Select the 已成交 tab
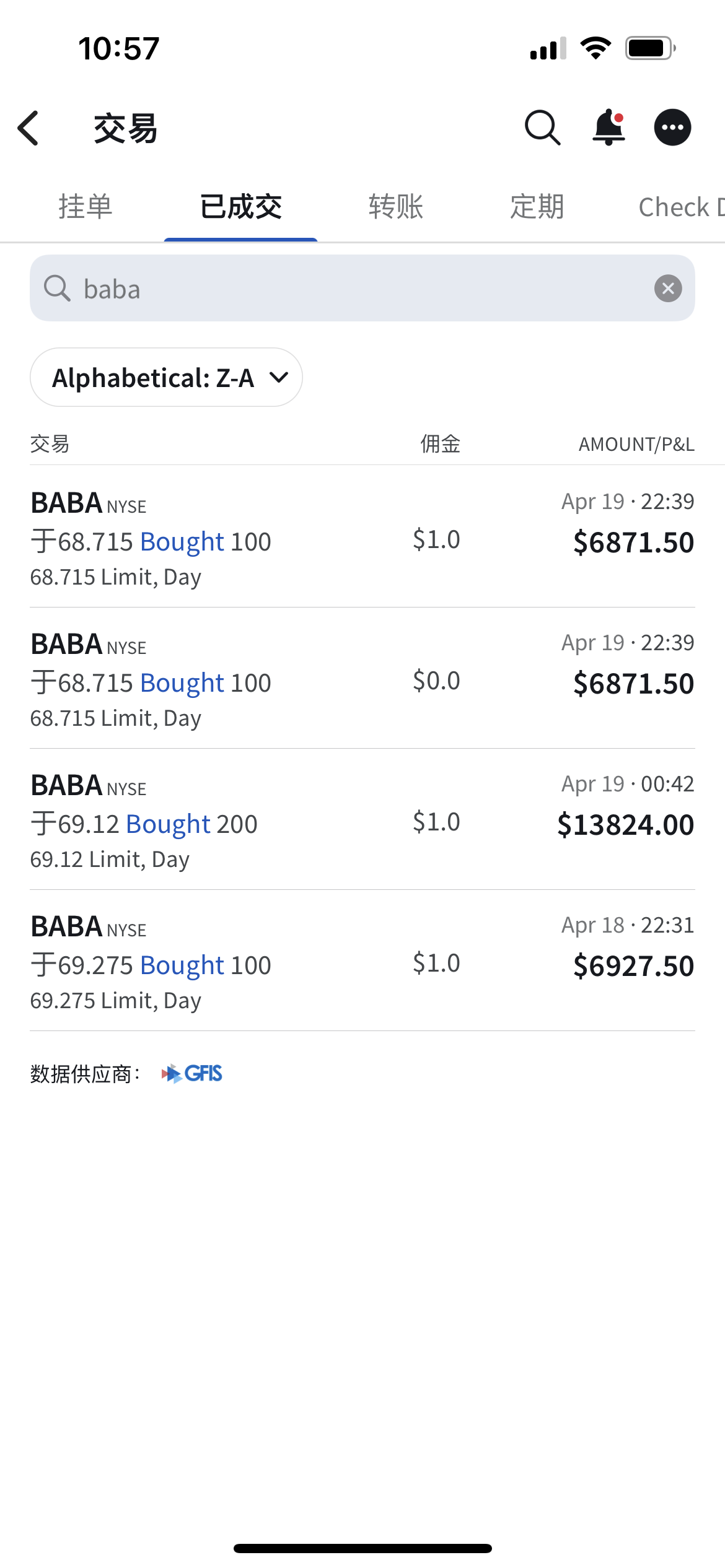725x1568 pixels. (240, 207)
